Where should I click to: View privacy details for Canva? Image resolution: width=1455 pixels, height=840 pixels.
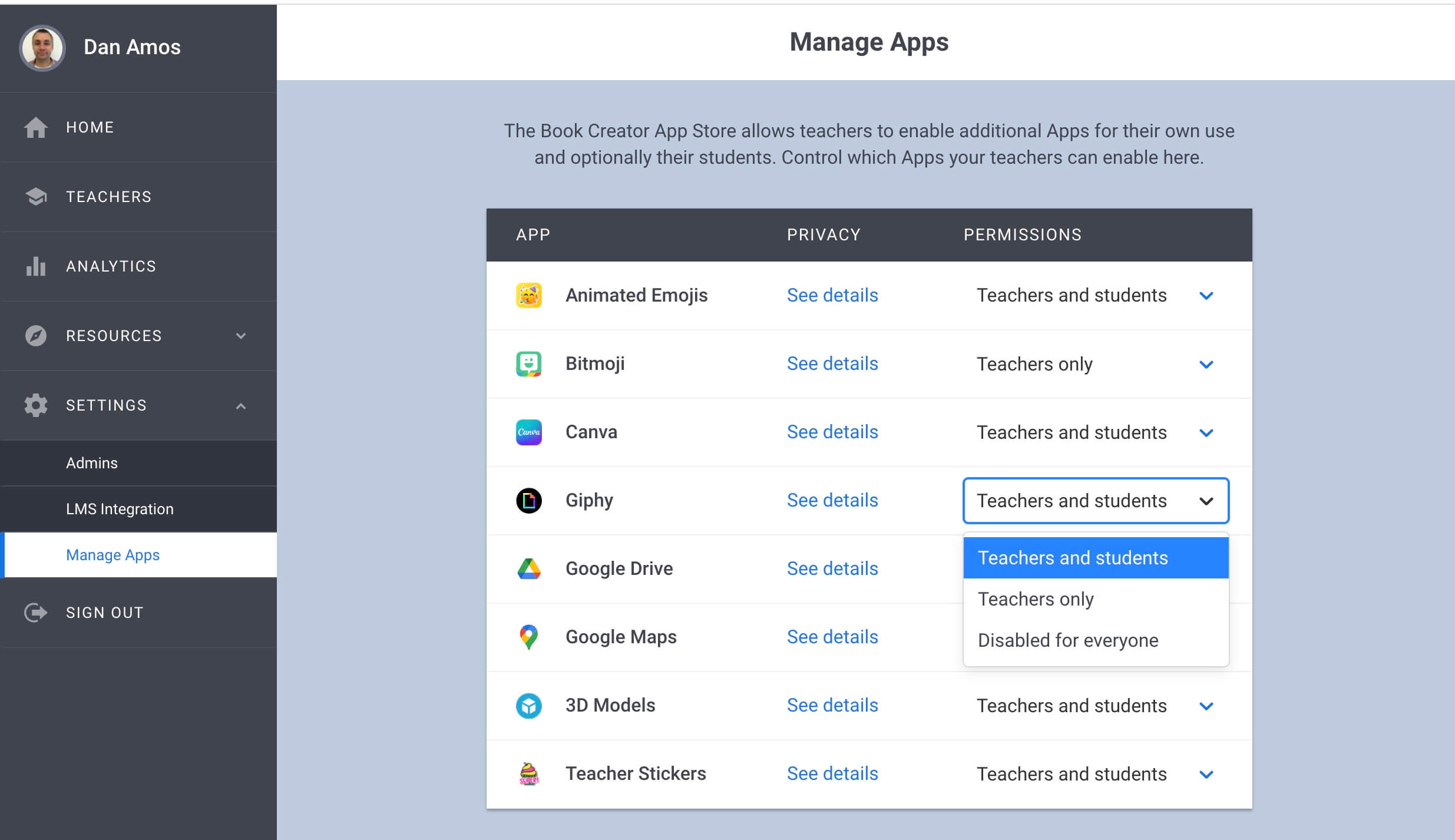coord(832,432)
